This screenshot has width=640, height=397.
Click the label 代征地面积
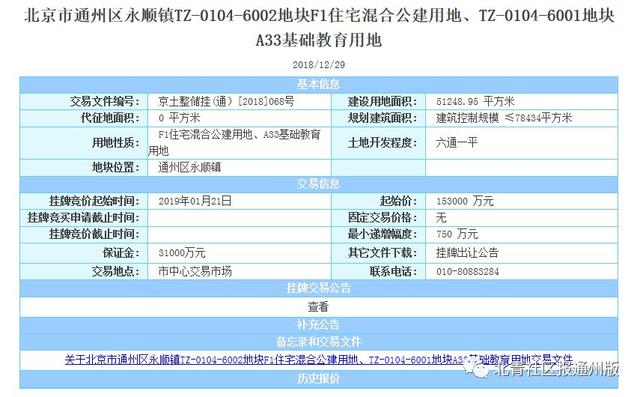coord(110,118)
